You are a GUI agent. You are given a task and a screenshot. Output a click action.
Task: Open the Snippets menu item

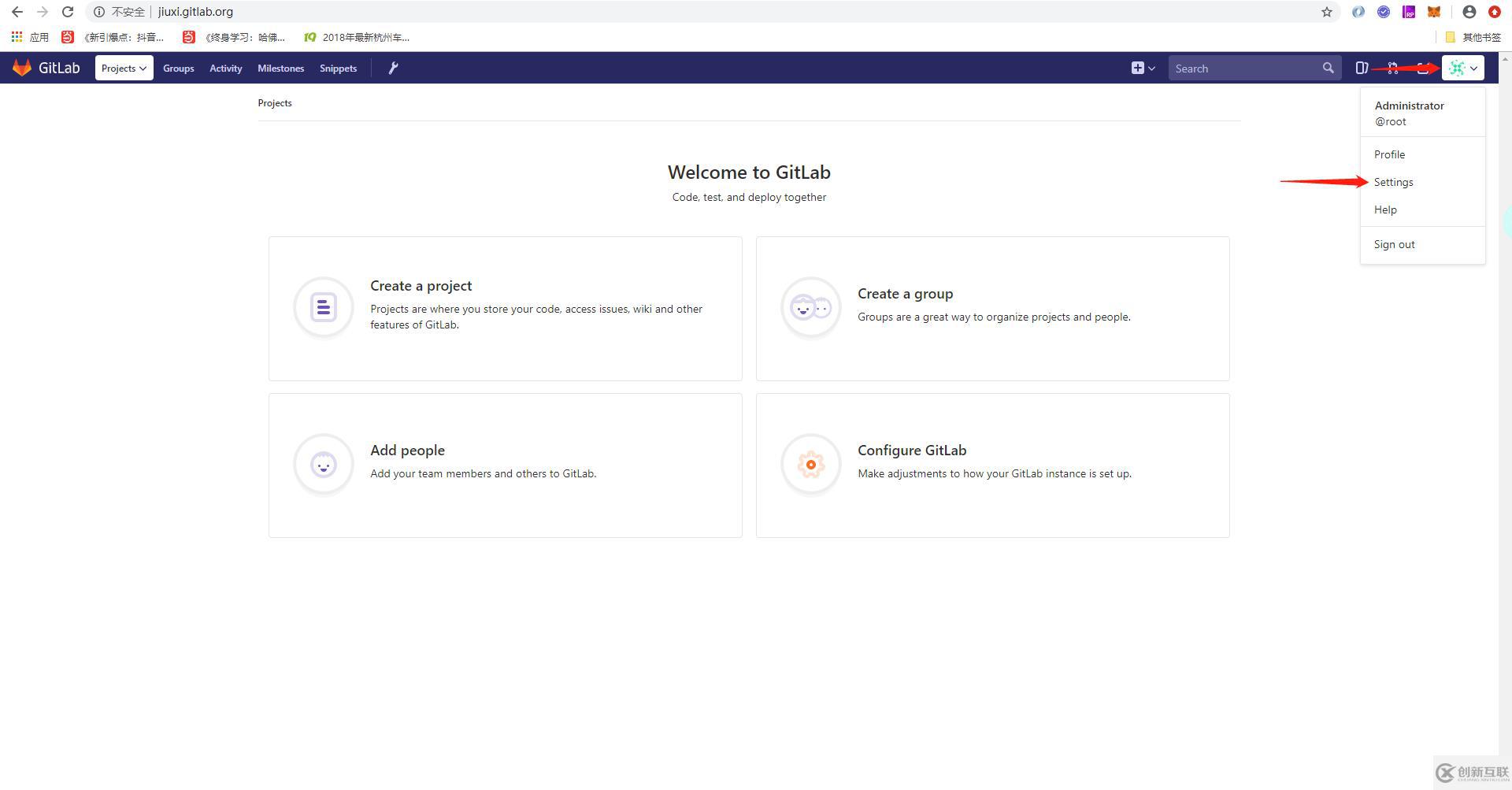338,68
